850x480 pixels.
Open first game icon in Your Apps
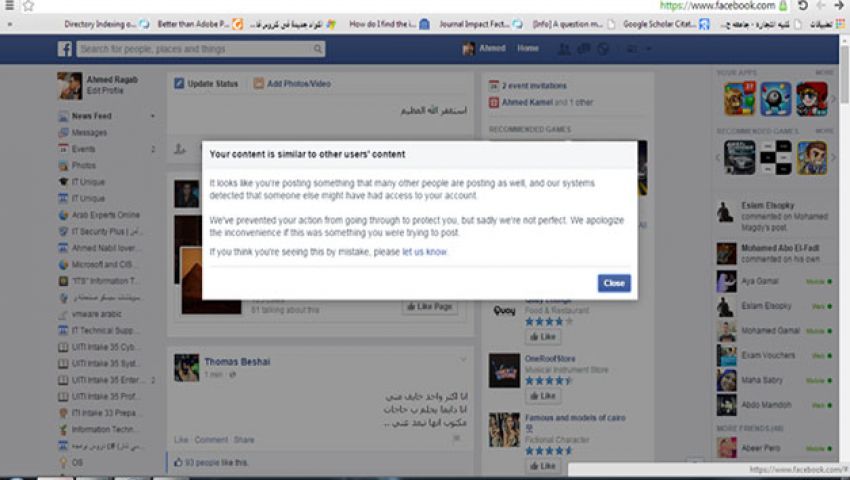tap(739, 99)
